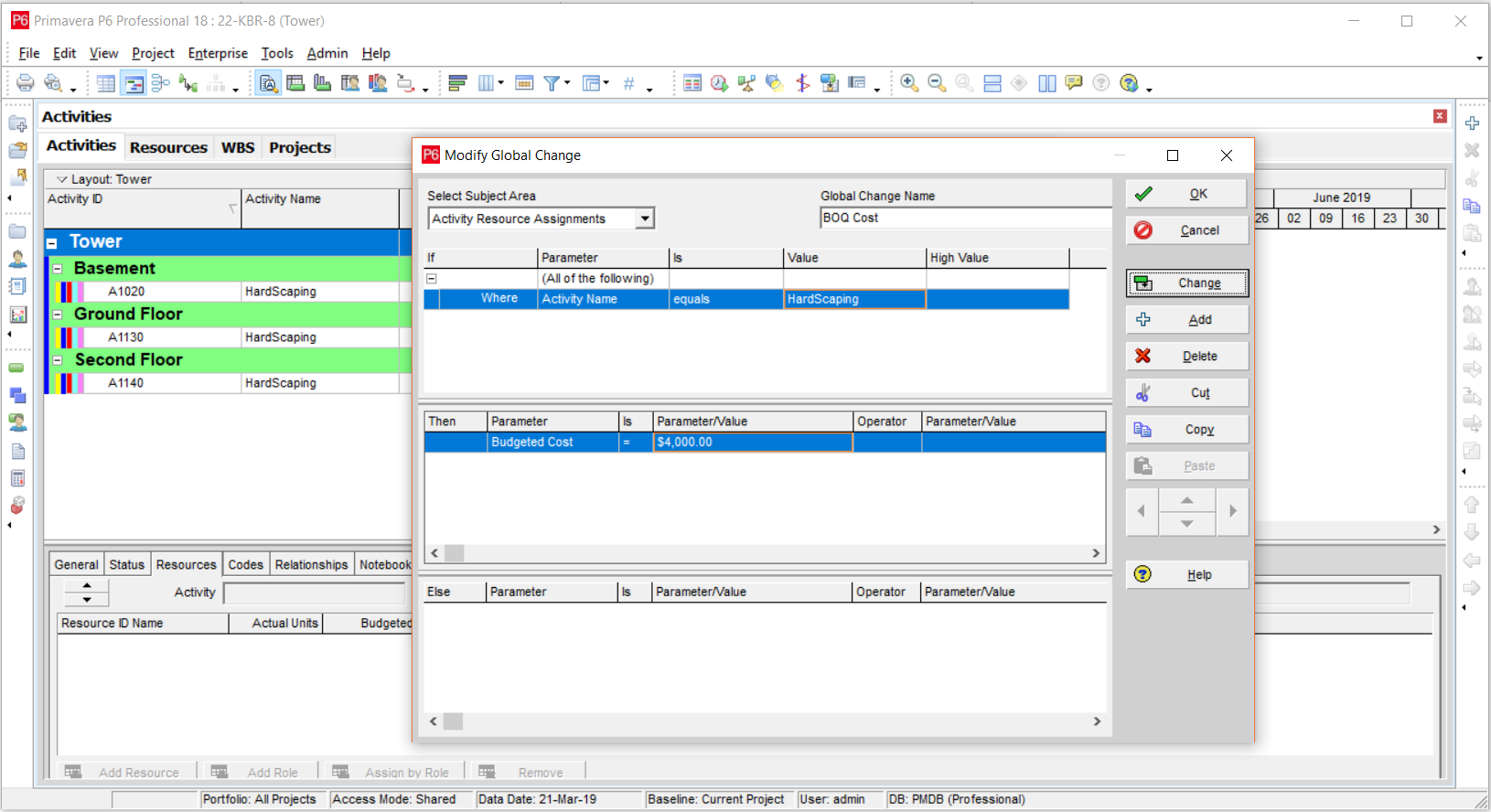1491x812 pixels.
Task: Open the Codes details tab
Action: 245,565
